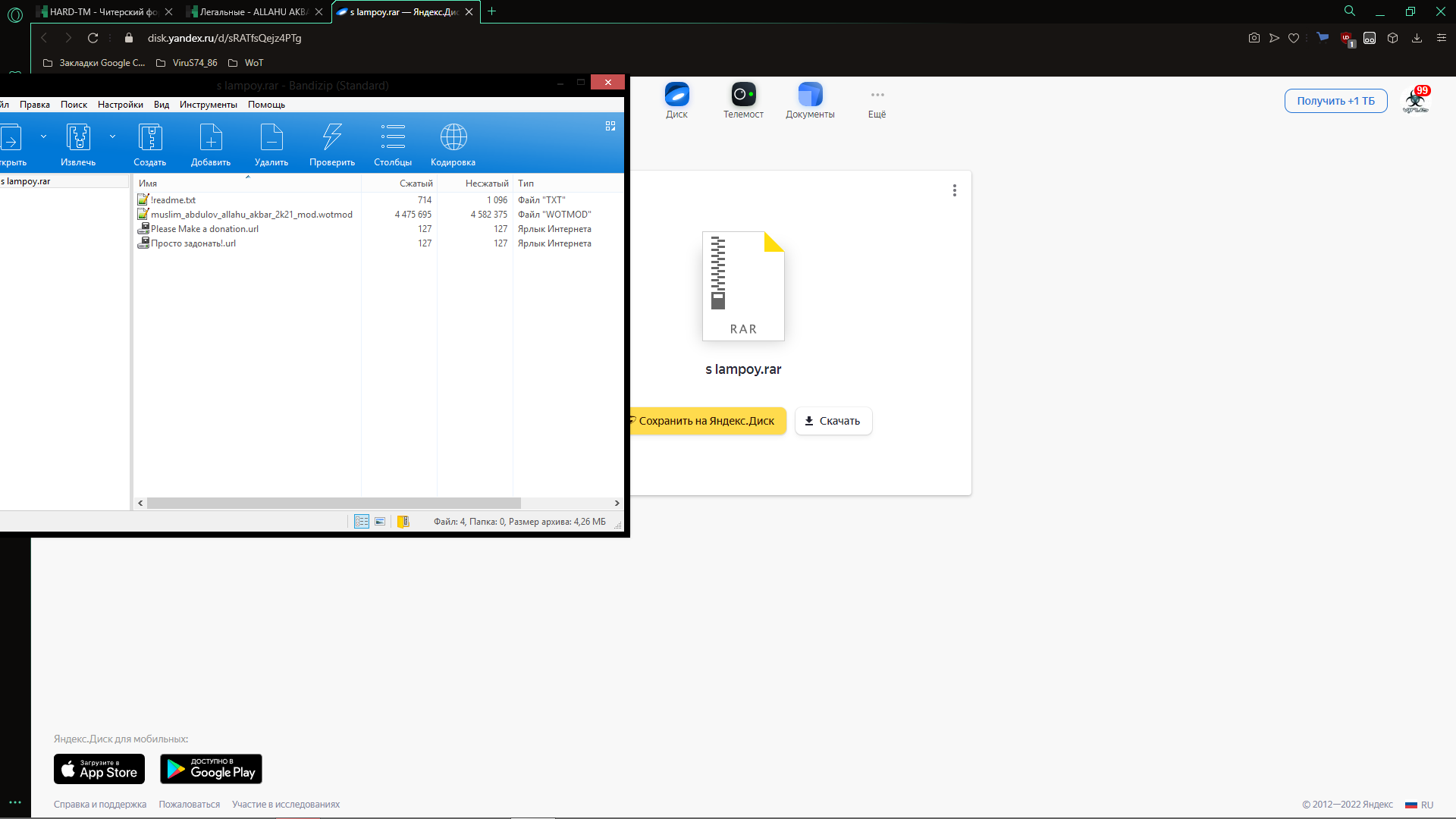Open the Инструменты menu in Bandizip
Viewport: 1456px width, 819px height.
click(209, 105)
